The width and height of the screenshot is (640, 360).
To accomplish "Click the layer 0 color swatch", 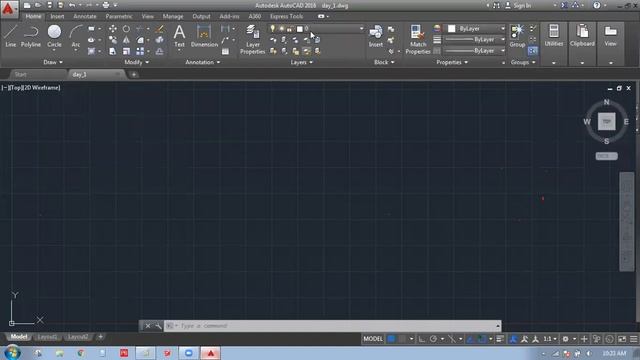I will [x=300, y=29].
